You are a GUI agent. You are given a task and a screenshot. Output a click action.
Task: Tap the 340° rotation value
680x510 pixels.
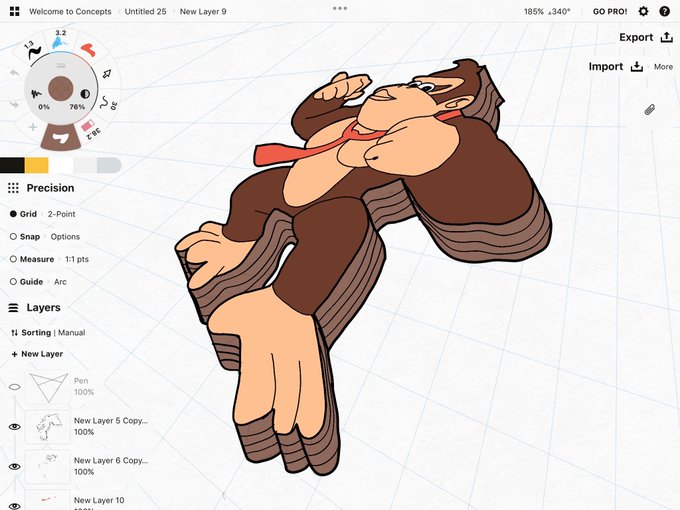559,12
